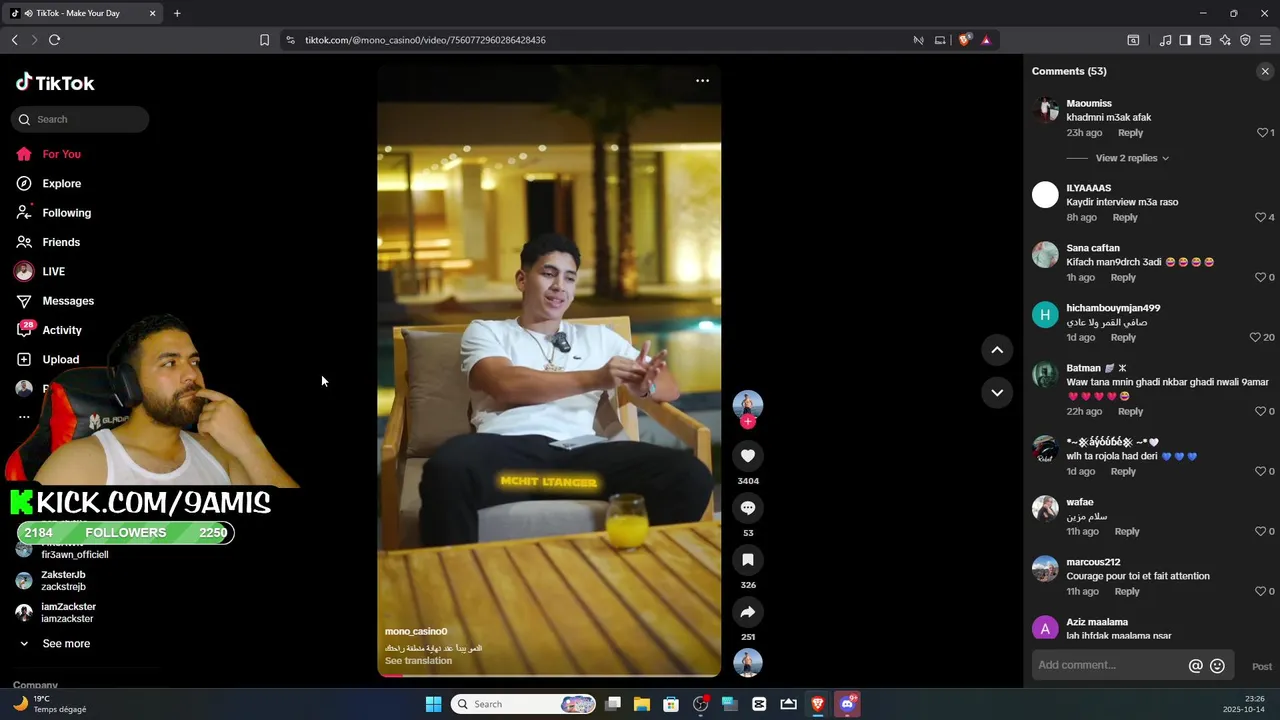Reply to Maoumiss's comment
The width and height of the screenshot is (1280, 720).
1130,133
